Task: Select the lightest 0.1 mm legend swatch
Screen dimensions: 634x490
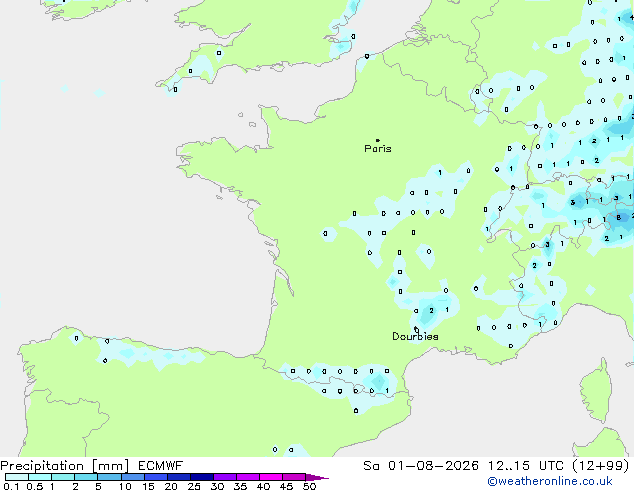Action: 17,477
